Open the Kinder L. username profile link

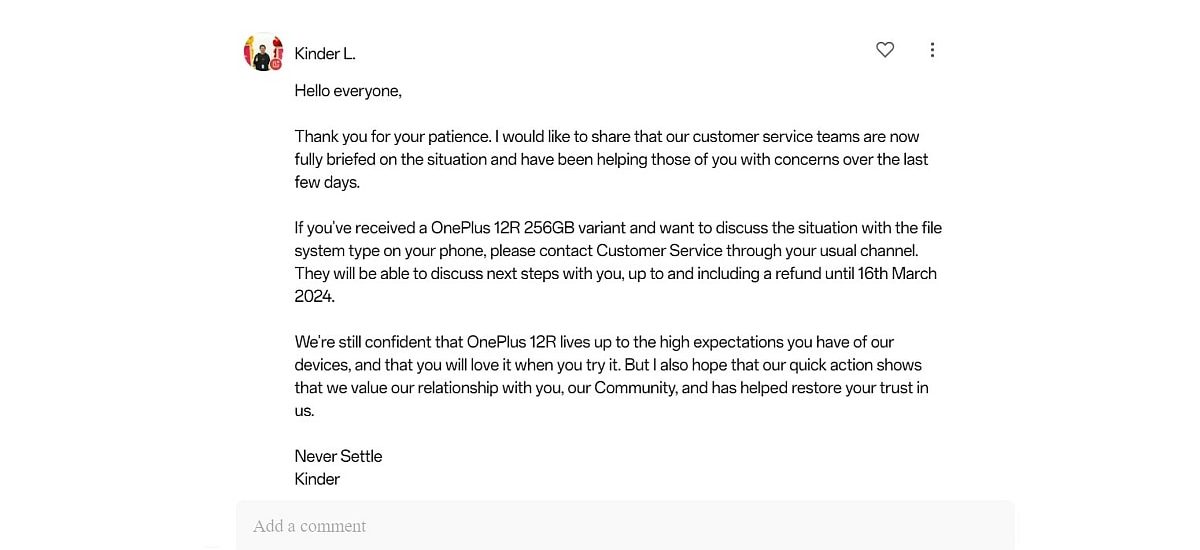[325, 54]
